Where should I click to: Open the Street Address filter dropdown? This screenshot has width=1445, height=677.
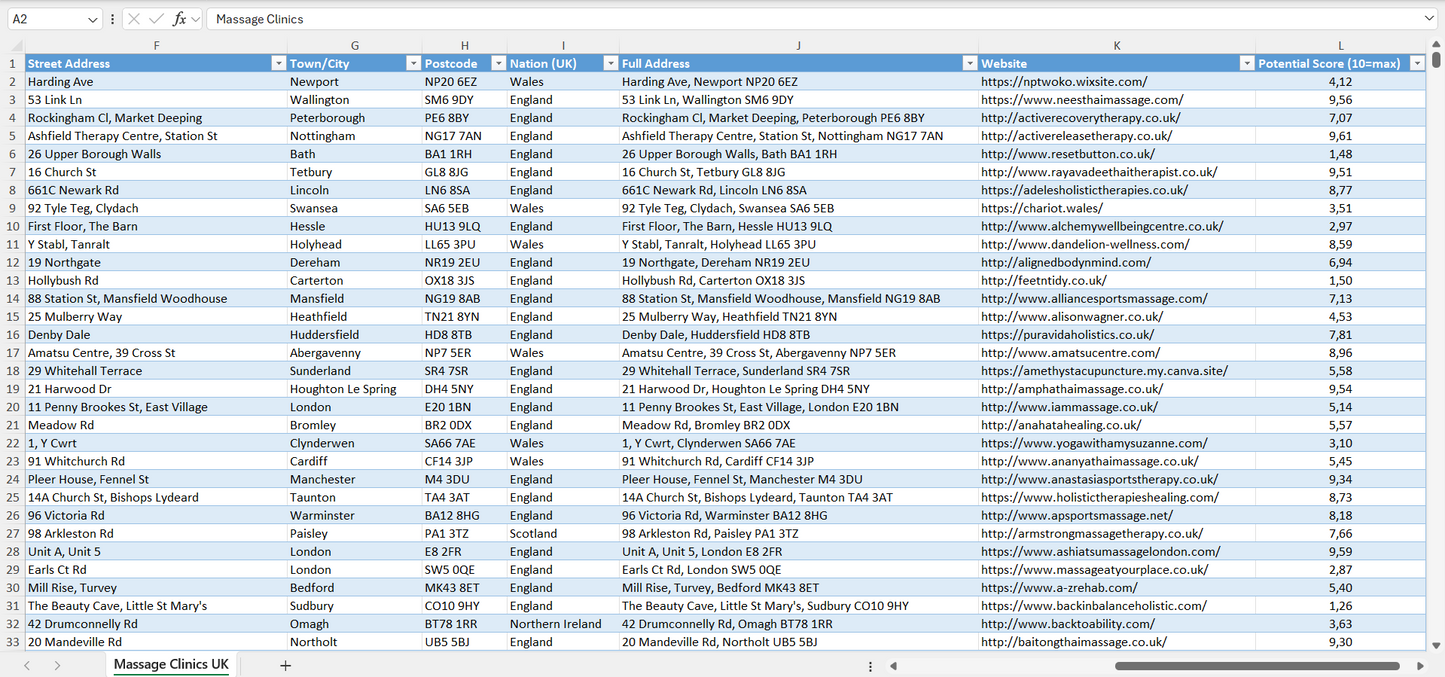pos(278,63)
